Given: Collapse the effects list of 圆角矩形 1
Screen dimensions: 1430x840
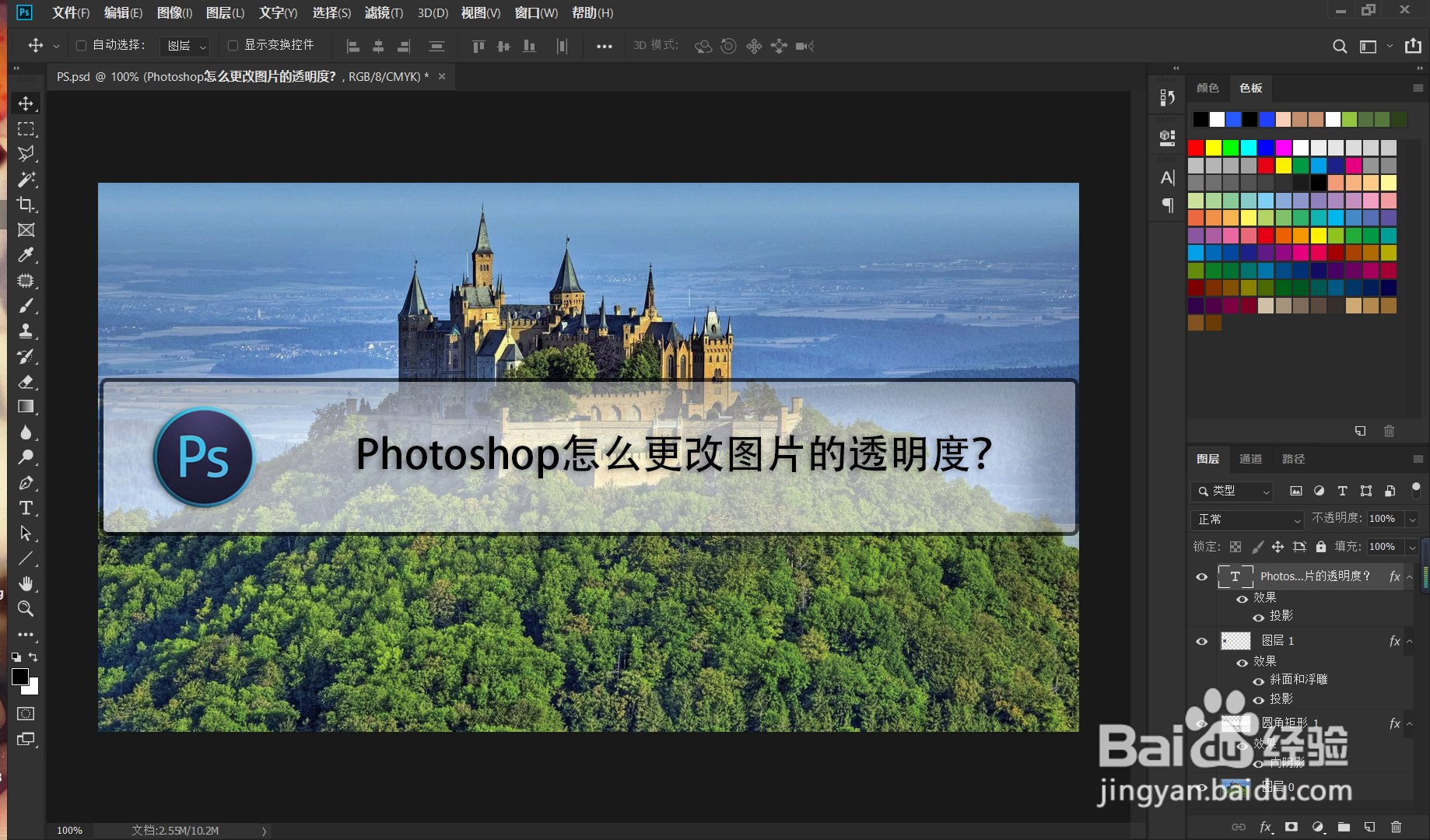Looking at the screenshot, I should pos(1408,723).
